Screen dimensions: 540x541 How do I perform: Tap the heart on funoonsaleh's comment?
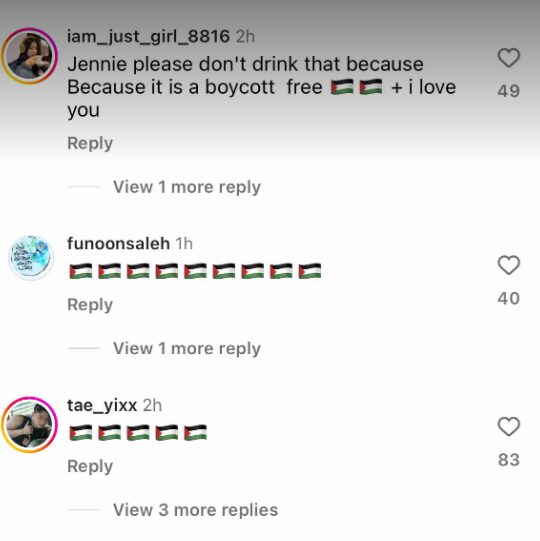point(509,265)
